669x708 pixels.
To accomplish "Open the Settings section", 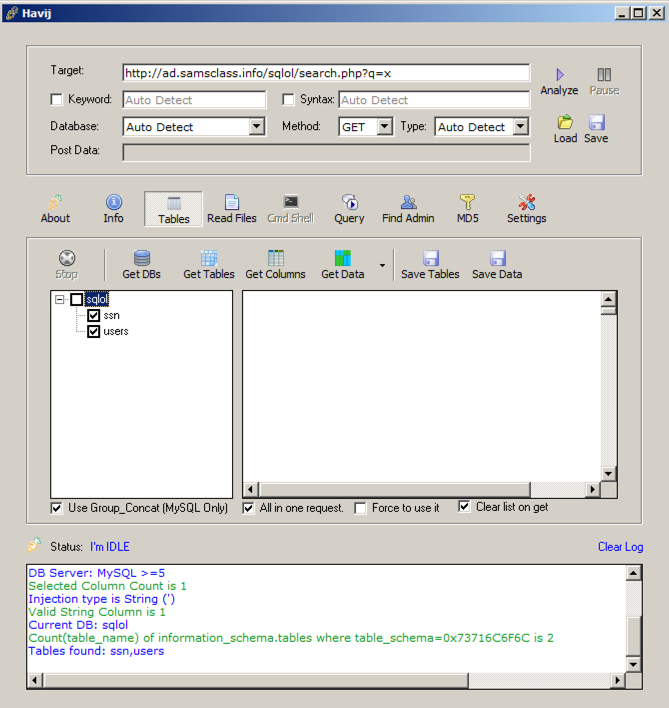I will coord(526,209).
